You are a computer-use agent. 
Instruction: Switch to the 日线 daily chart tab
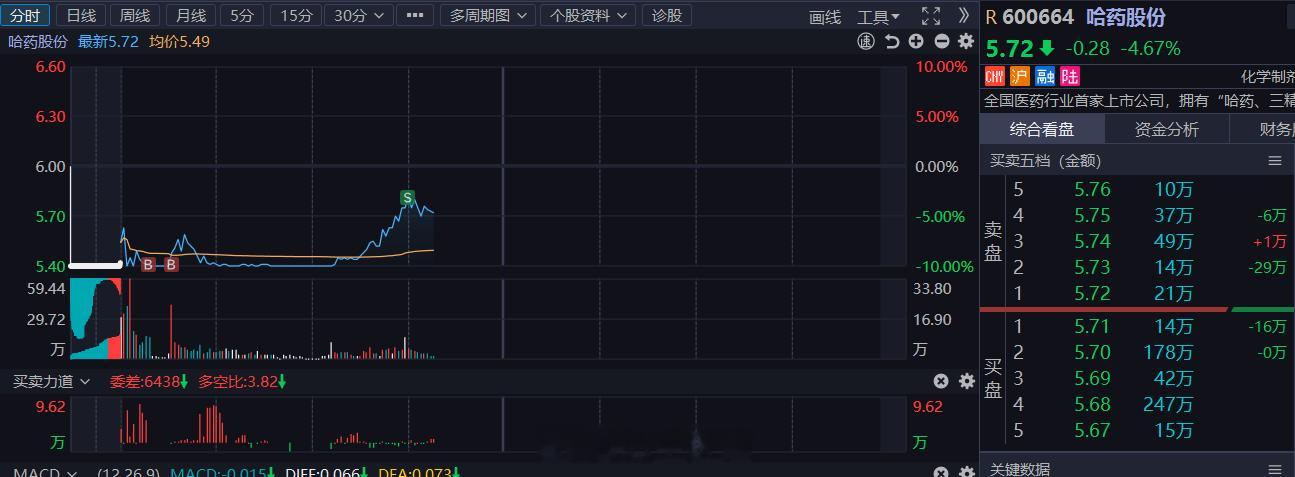(x=81, y=15)
